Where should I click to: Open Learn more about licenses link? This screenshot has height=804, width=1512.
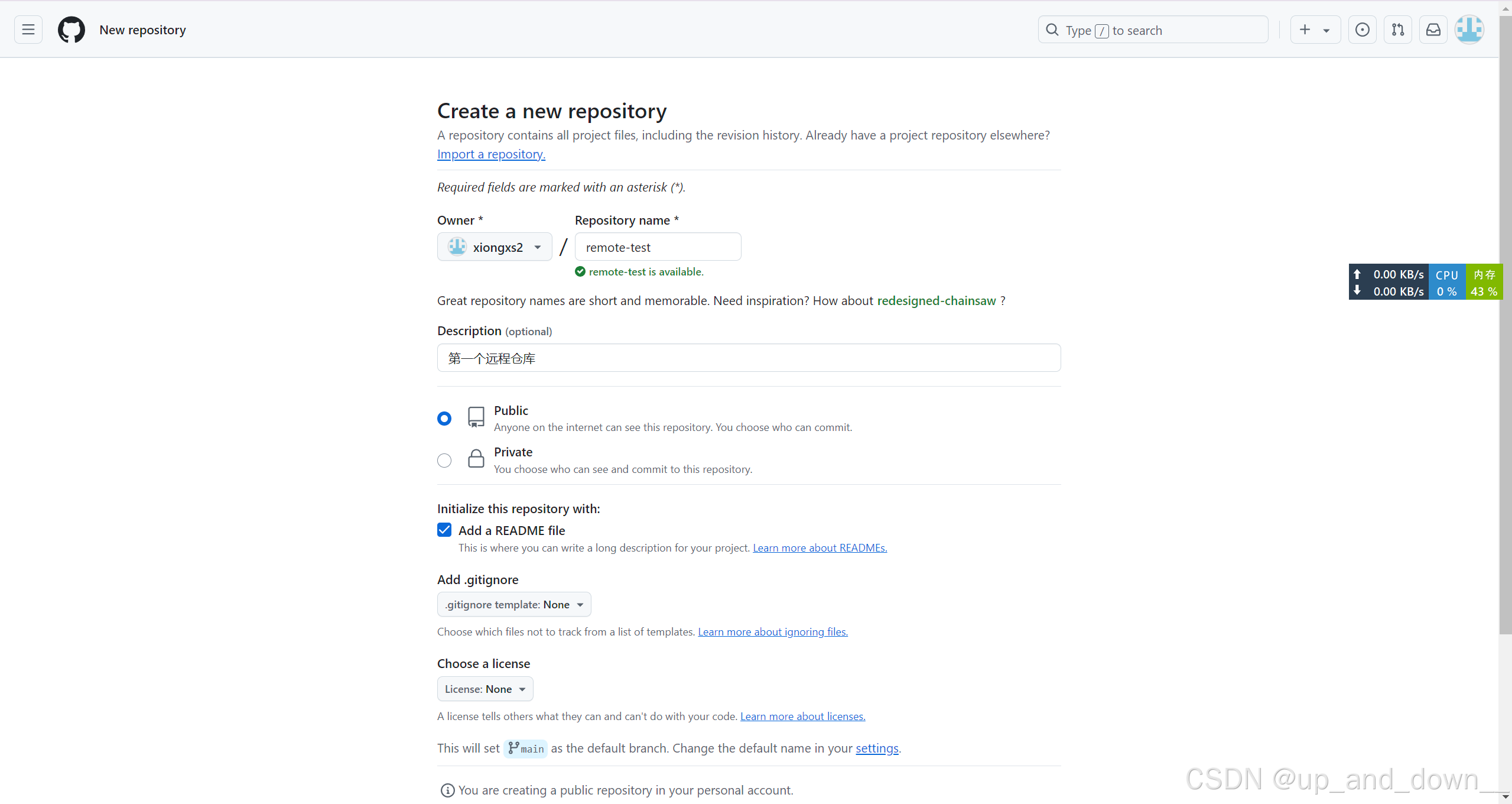802,716
